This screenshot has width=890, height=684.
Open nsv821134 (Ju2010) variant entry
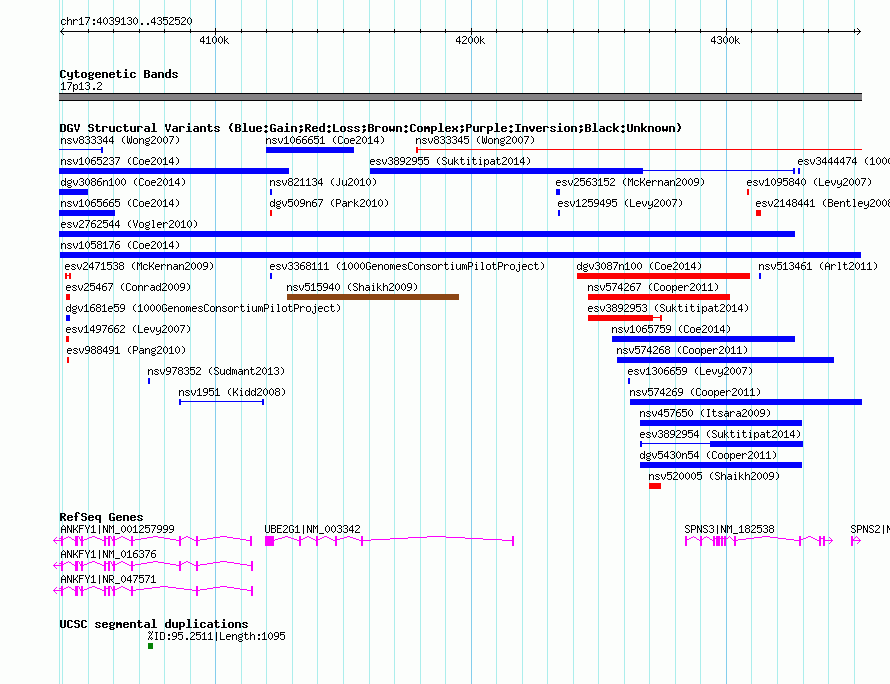(x=323, y=182)
